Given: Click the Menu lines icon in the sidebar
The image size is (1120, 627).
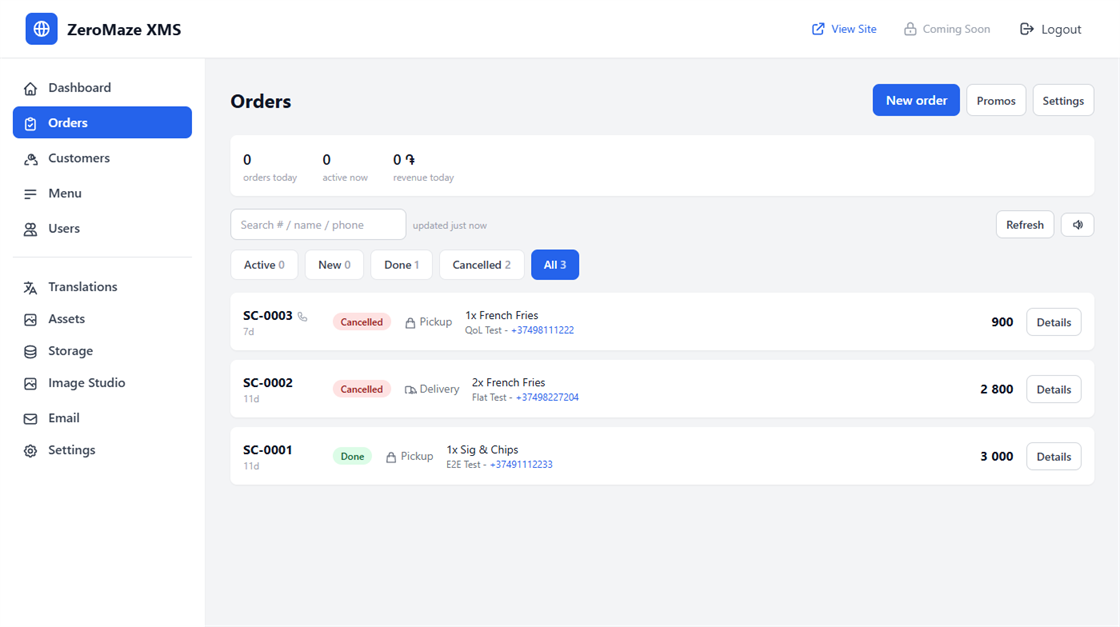Looking at the screenshot, I should [30, 194].
